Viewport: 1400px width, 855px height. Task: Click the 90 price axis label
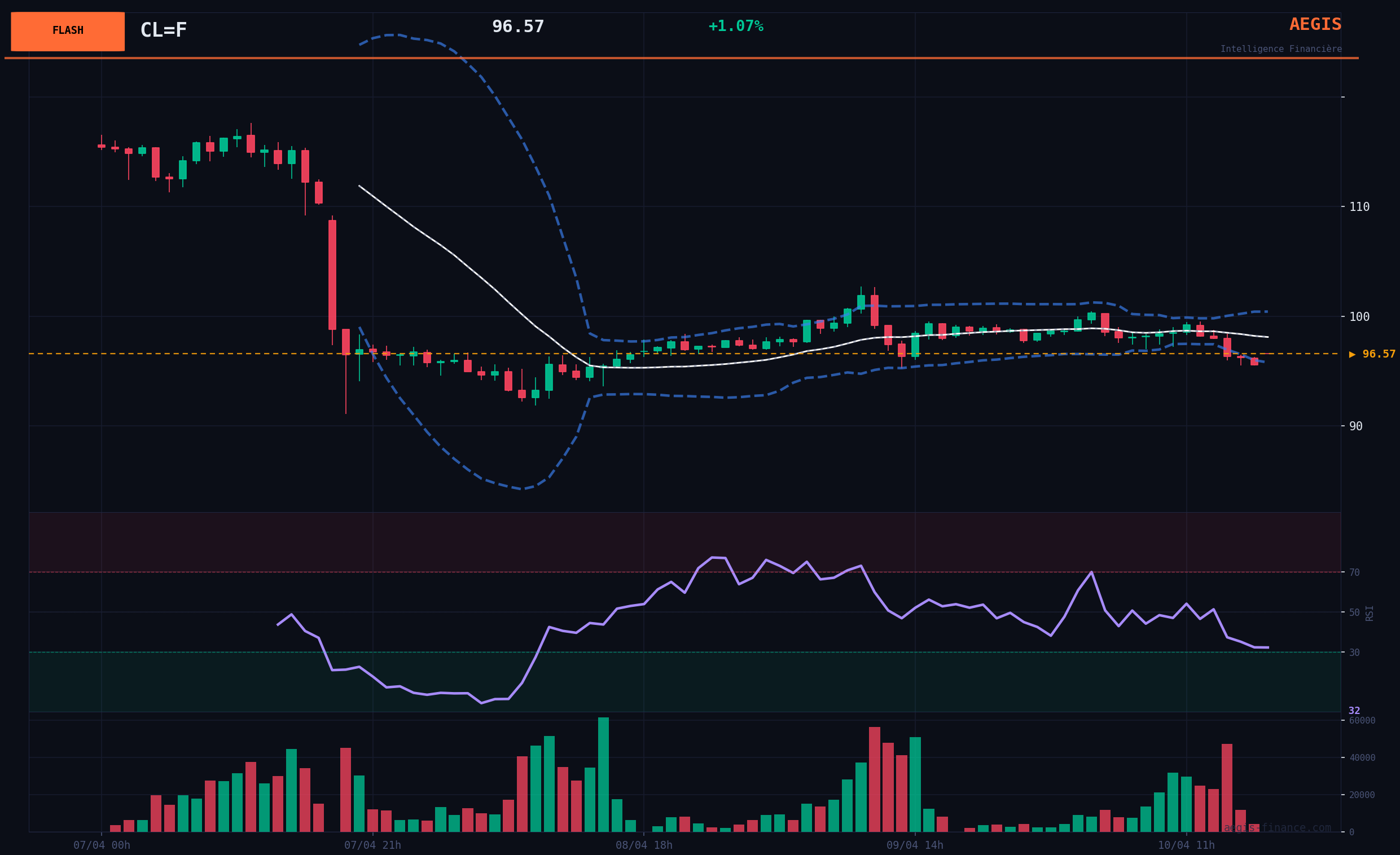[1355, 426]
